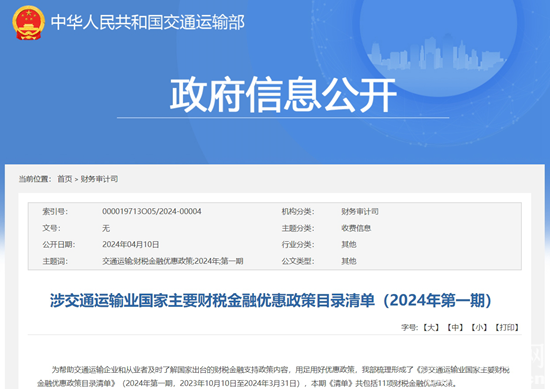Click the 公文类型 value 其他
Screen dimensions: 550x389
pos(349,261)
